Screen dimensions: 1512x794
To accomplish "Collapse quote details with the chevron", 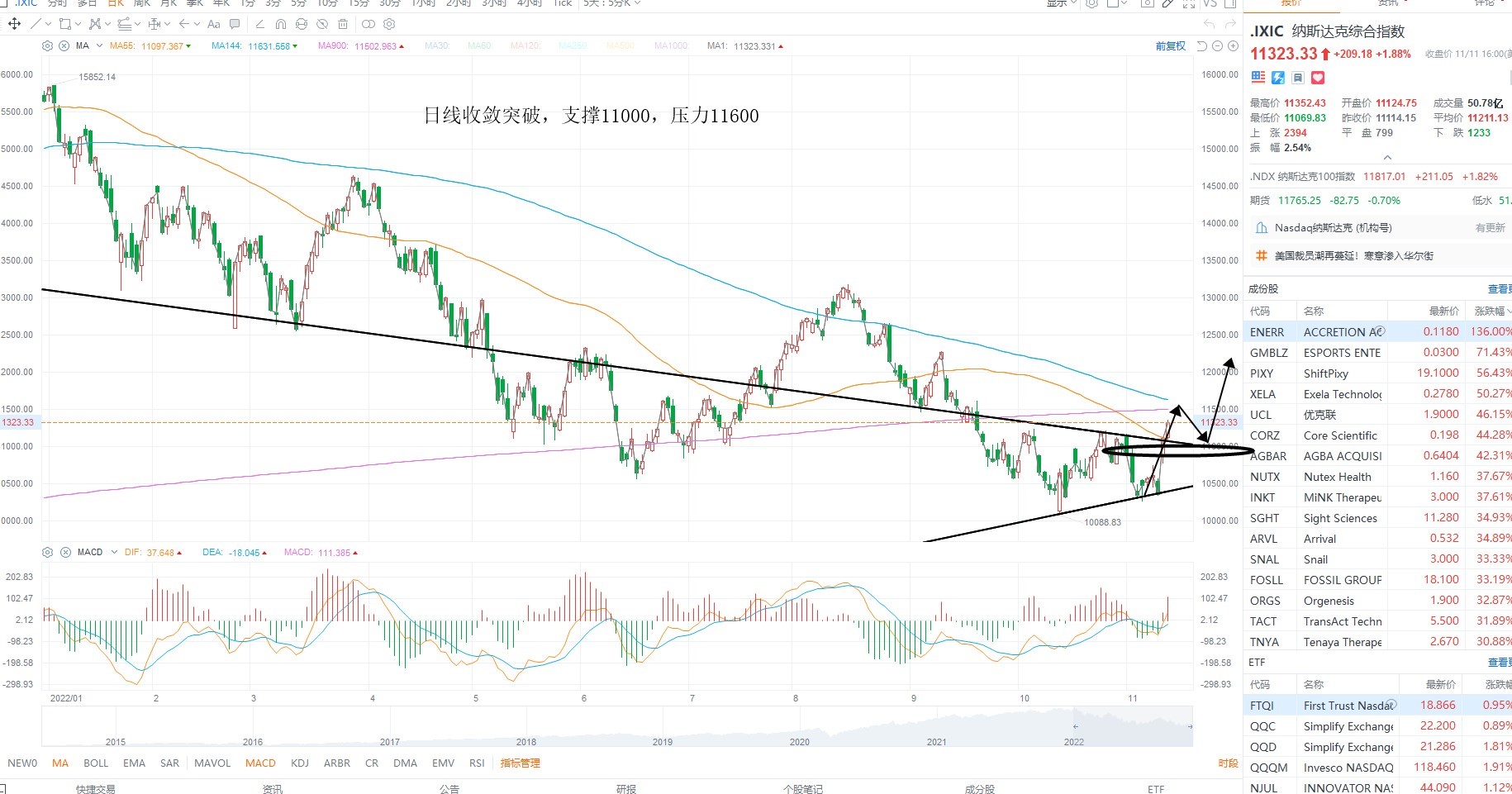I will 1387,157.
